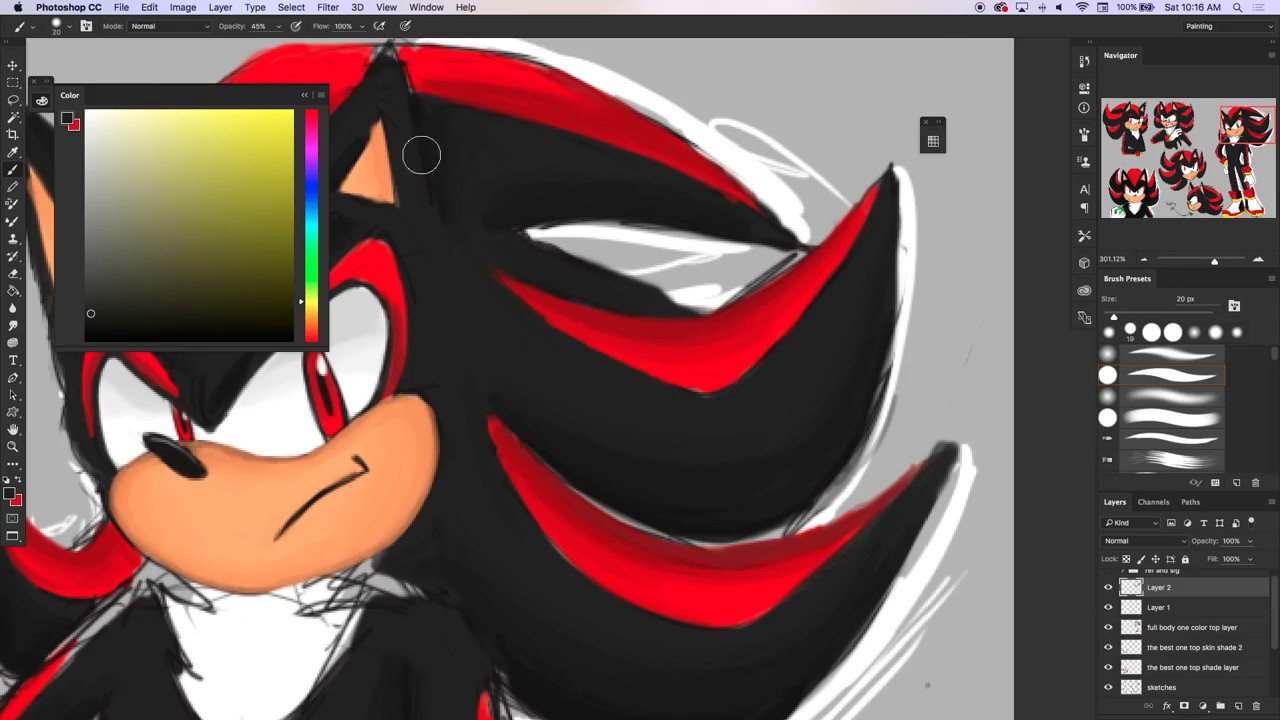
Task: Open the Color panel menu
Action: [321, 95]
